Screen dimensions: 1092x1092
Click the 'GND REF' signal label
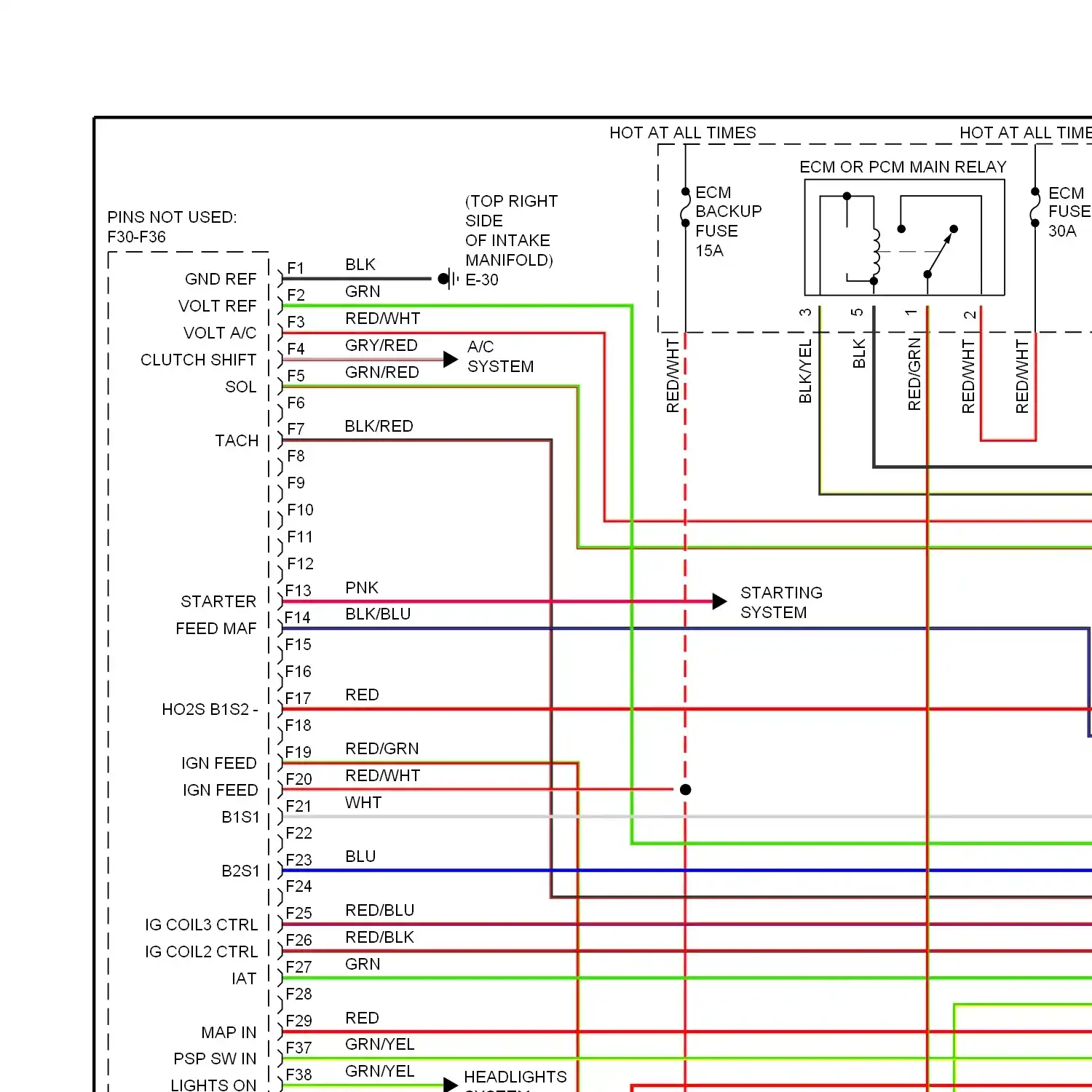click(221, 279)
